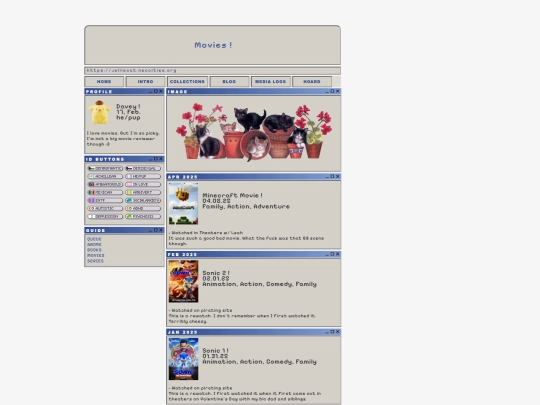The image size is (540, 405).
Task: Open the ANIME link in Guide
Action: click(x=94, y=245)
